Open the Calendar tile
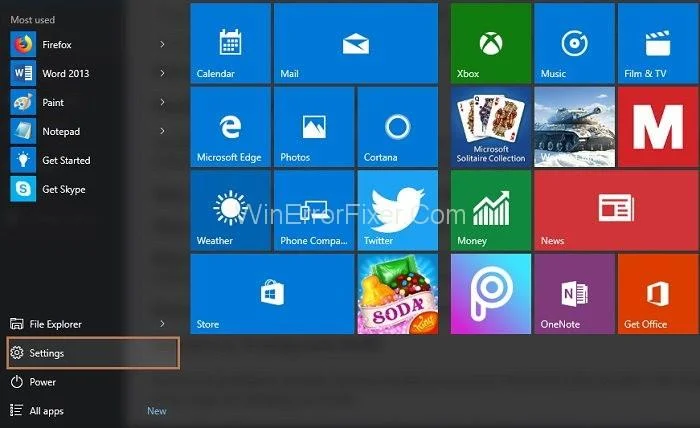 click(x=230, y=43)
